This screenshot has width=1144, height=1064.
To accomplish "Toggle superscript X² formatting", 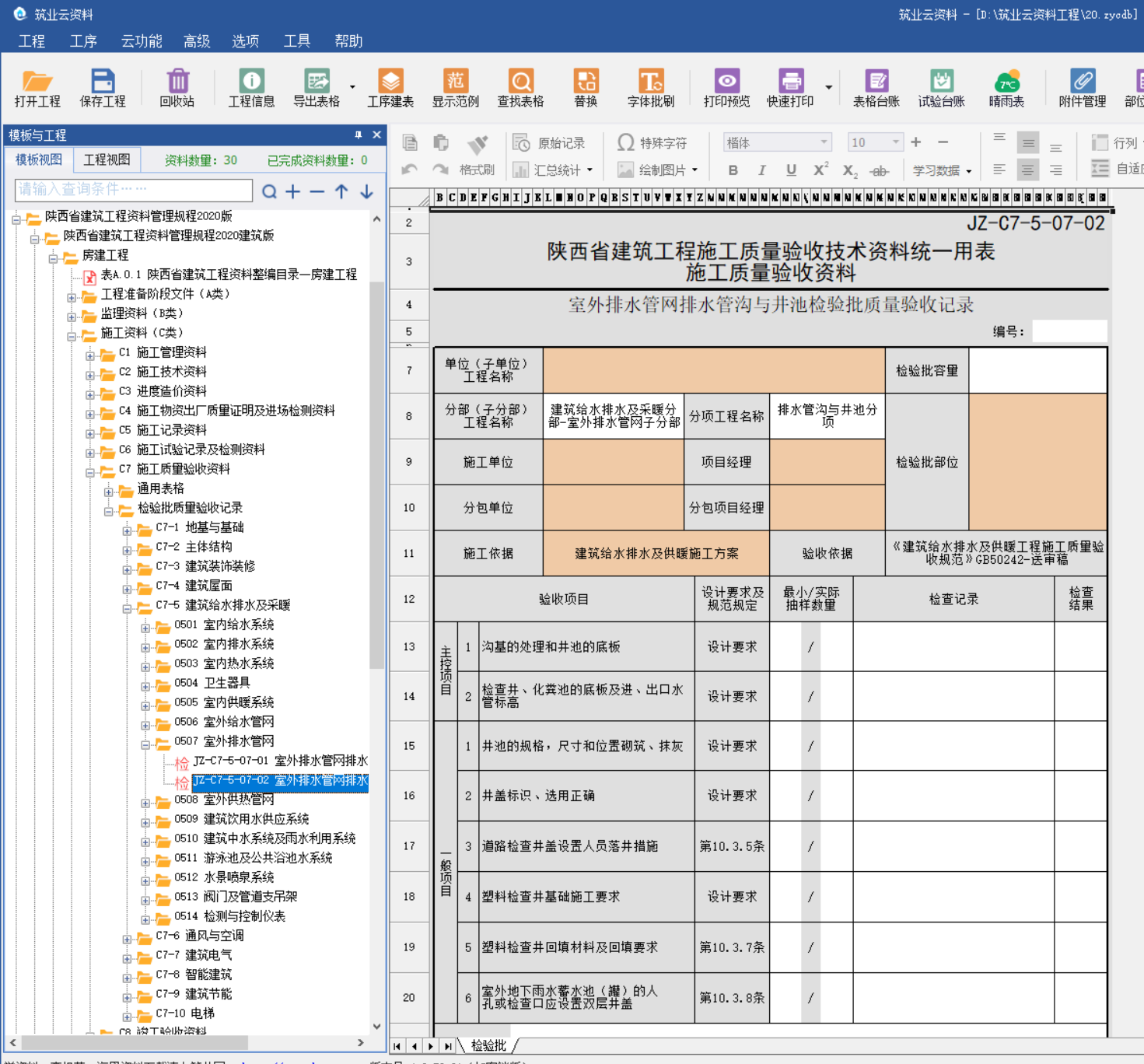I will coord(820,170).
